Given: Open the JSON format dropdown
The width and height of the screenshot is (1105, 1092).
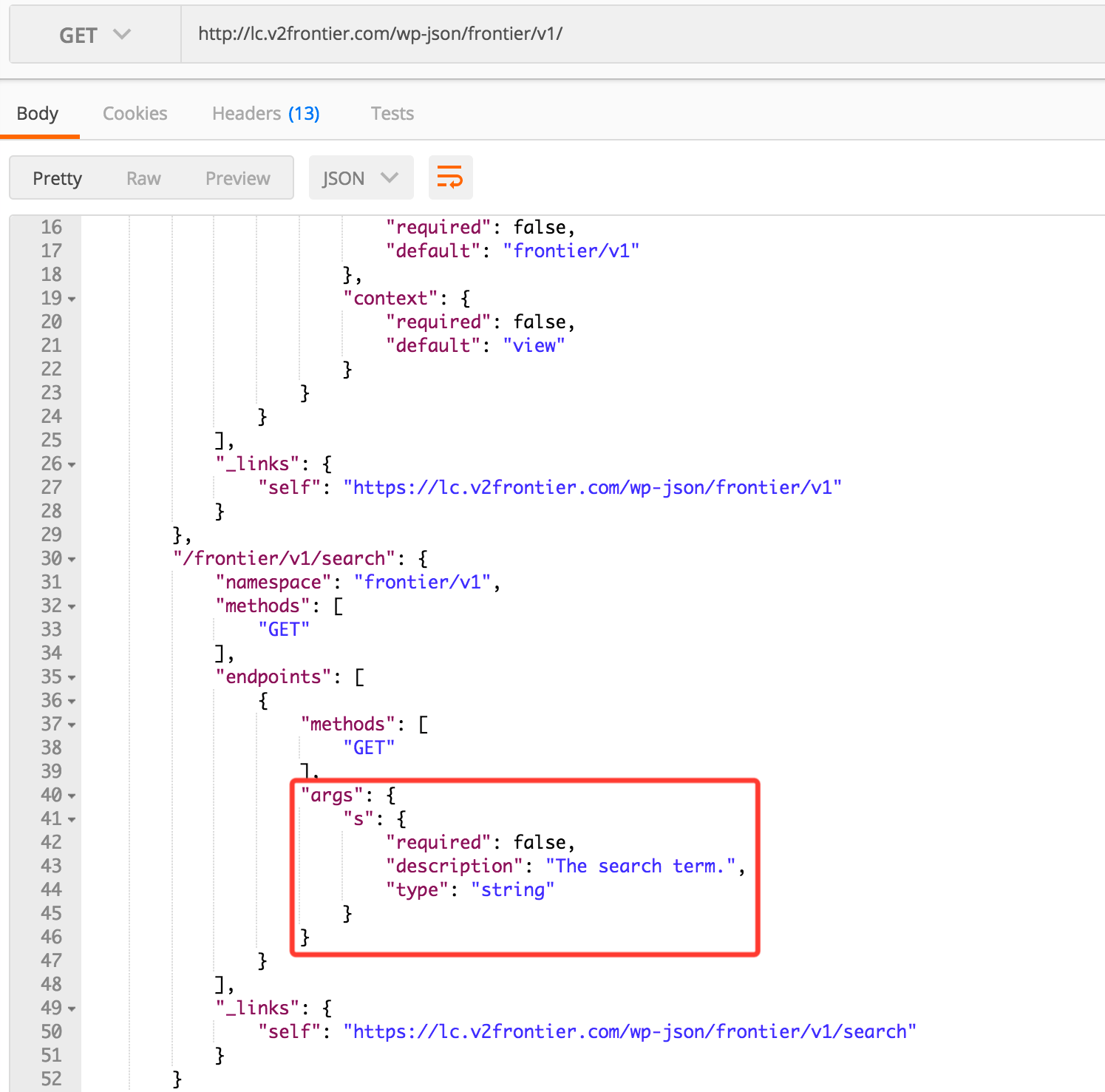Looking at the screenshot, I should (361, 177).
